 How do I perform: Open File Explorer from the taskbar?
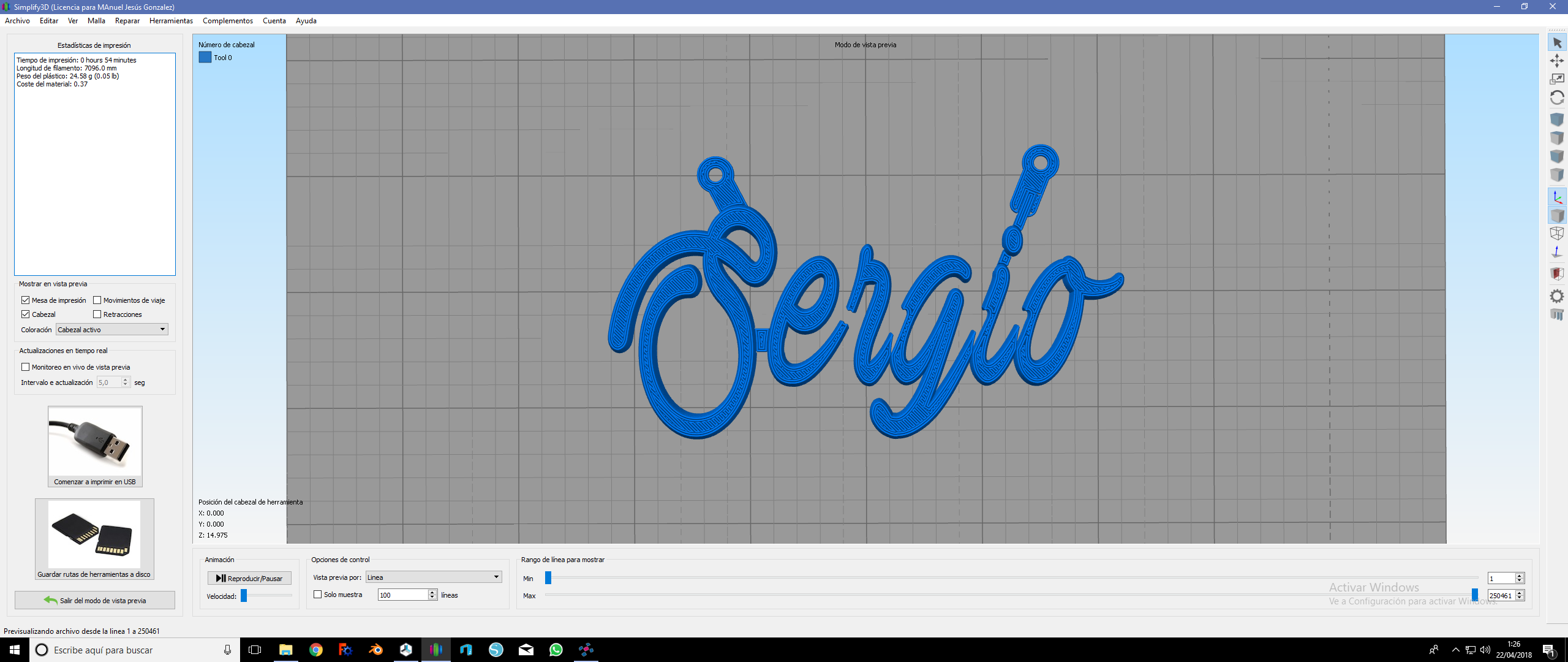click(285, 650)
